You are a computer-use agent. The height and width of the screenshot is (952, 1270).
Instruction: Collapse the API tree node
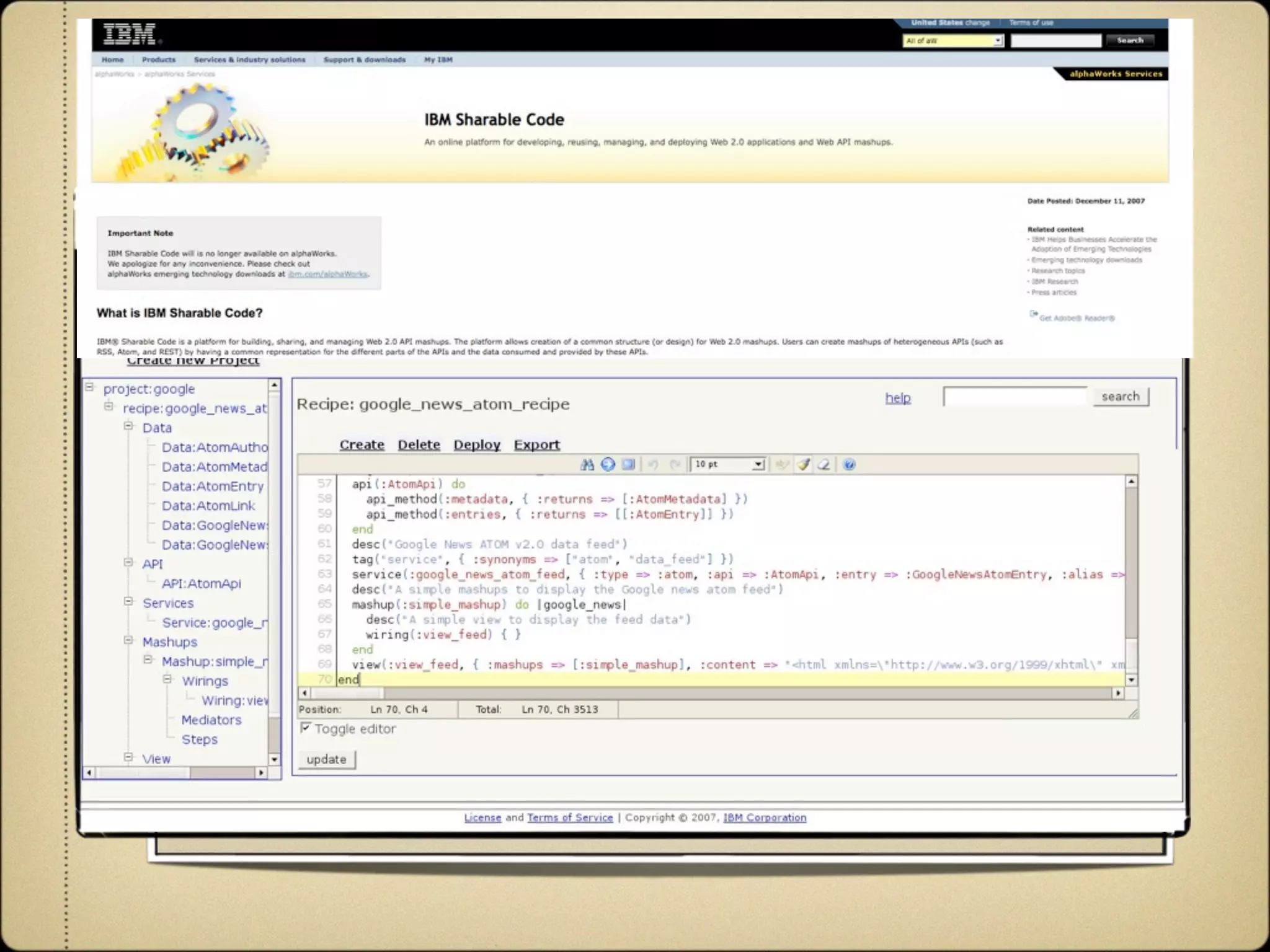[128, 562]
